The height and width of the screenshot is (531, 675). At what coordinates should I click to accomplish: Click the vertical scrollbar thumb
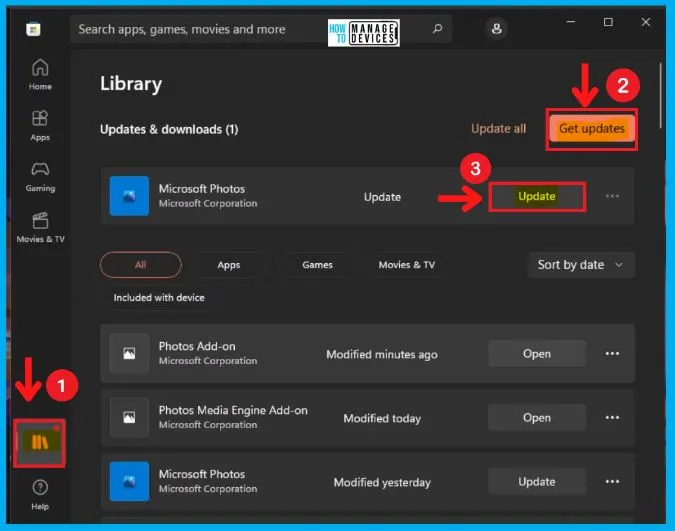[x=661, y=95]
